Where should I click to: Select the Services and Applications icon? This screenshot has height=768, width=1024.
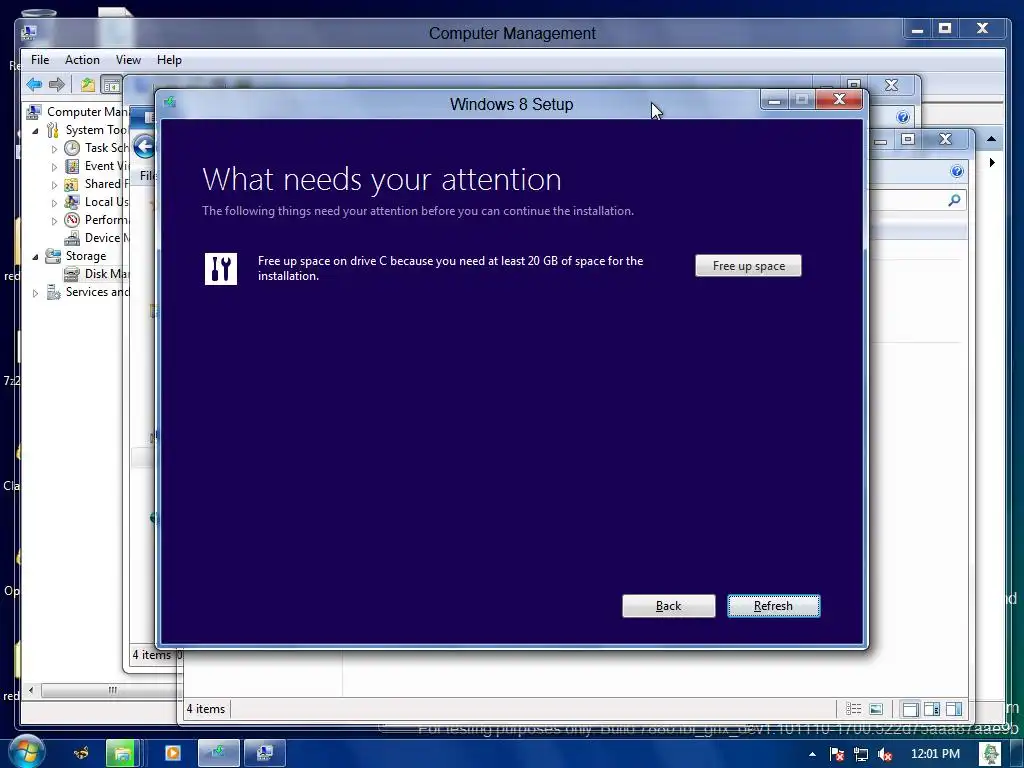(x=53, y=292)
